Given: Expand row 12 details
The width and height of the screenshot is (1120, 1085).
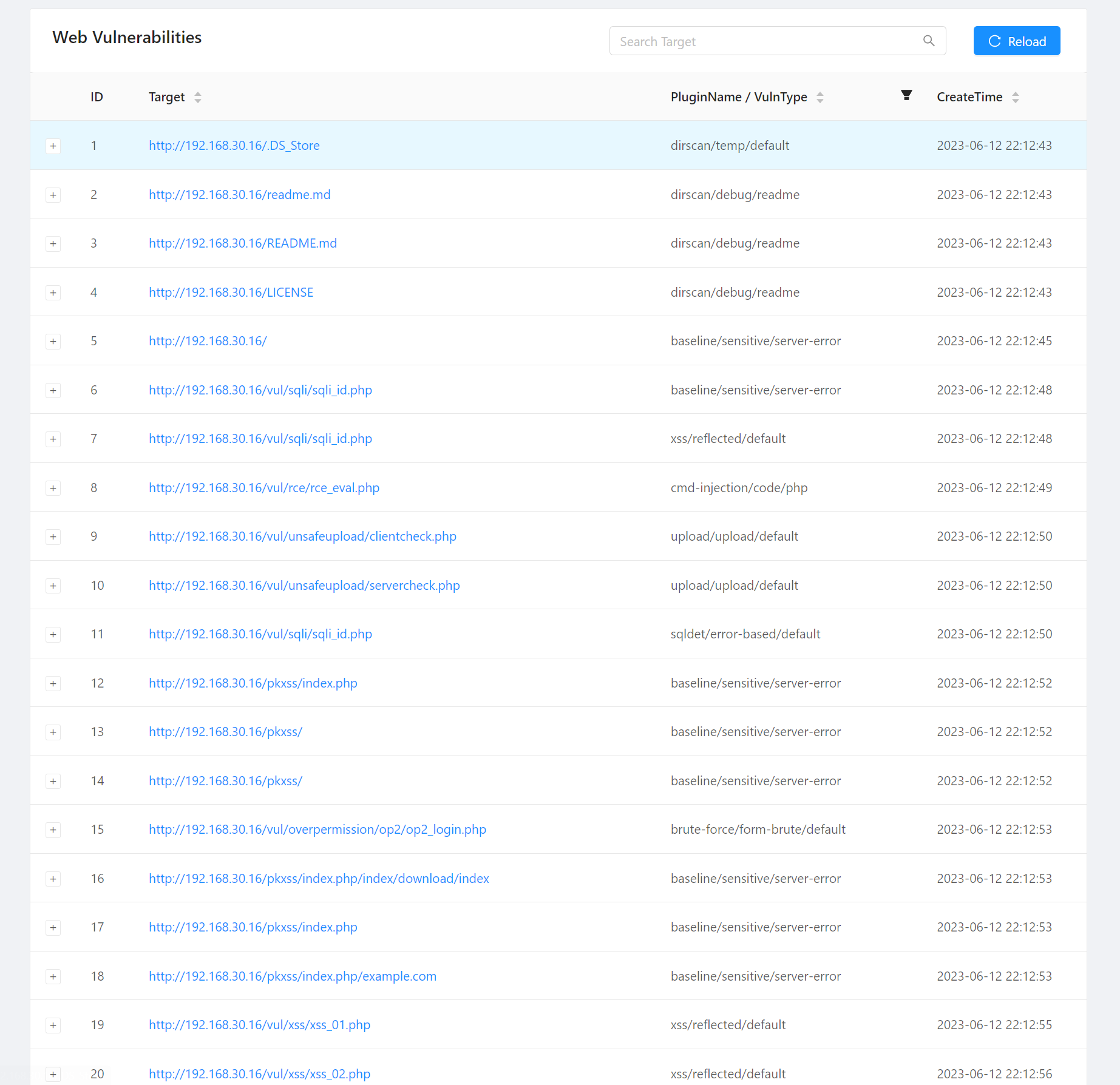Looking at the screenshot, I should [53, 683].
